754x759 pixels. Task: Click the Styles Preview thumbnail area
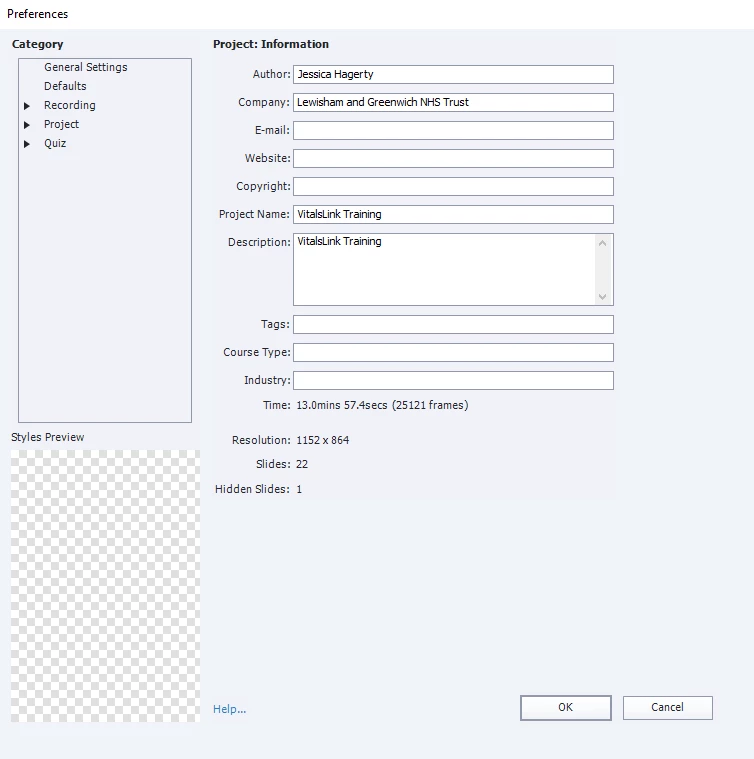106,586
